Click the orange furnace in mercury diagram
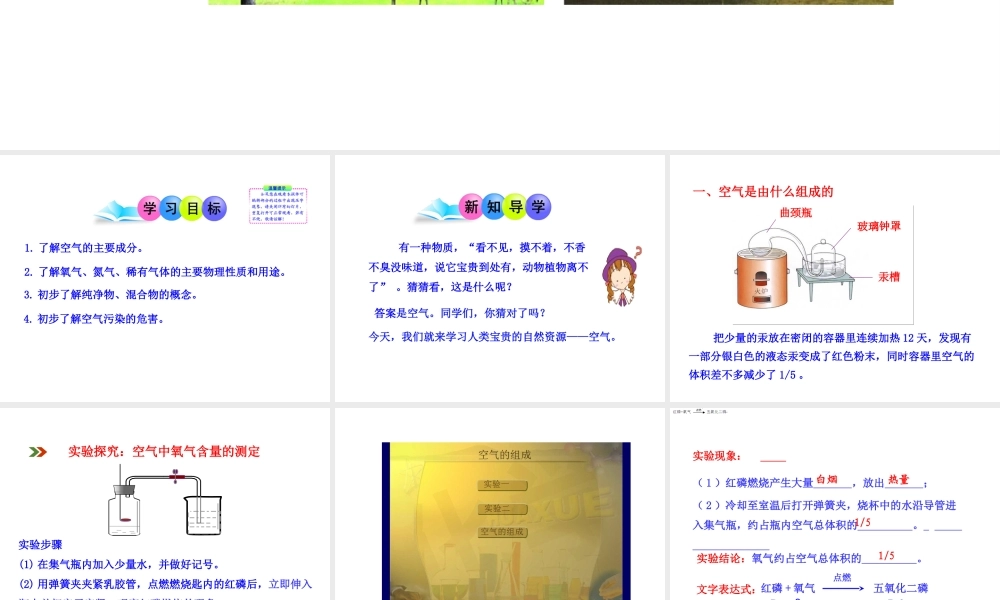This screenshot has height=600, width=1000. (x=762, y=279)
